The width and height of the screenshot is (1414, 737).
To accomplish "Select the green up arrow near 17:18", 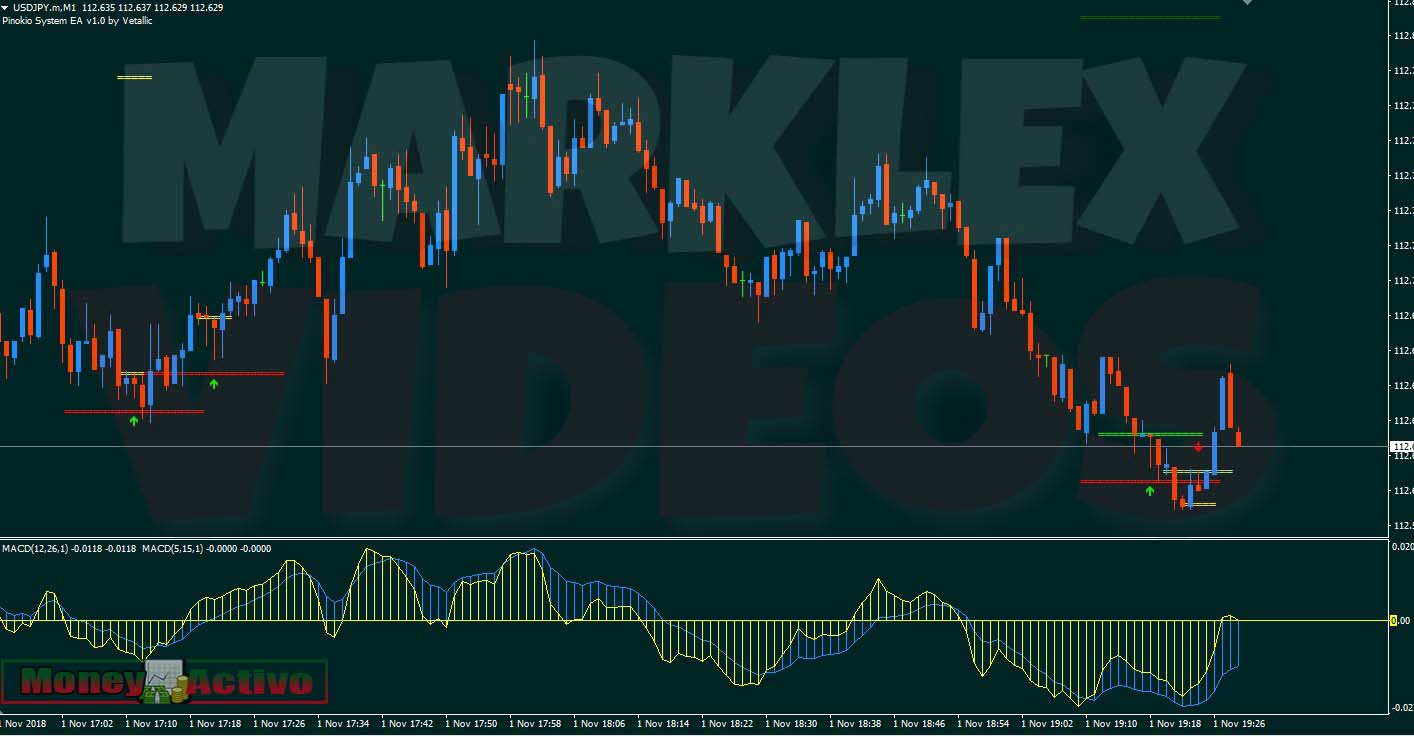I will 213,383.
